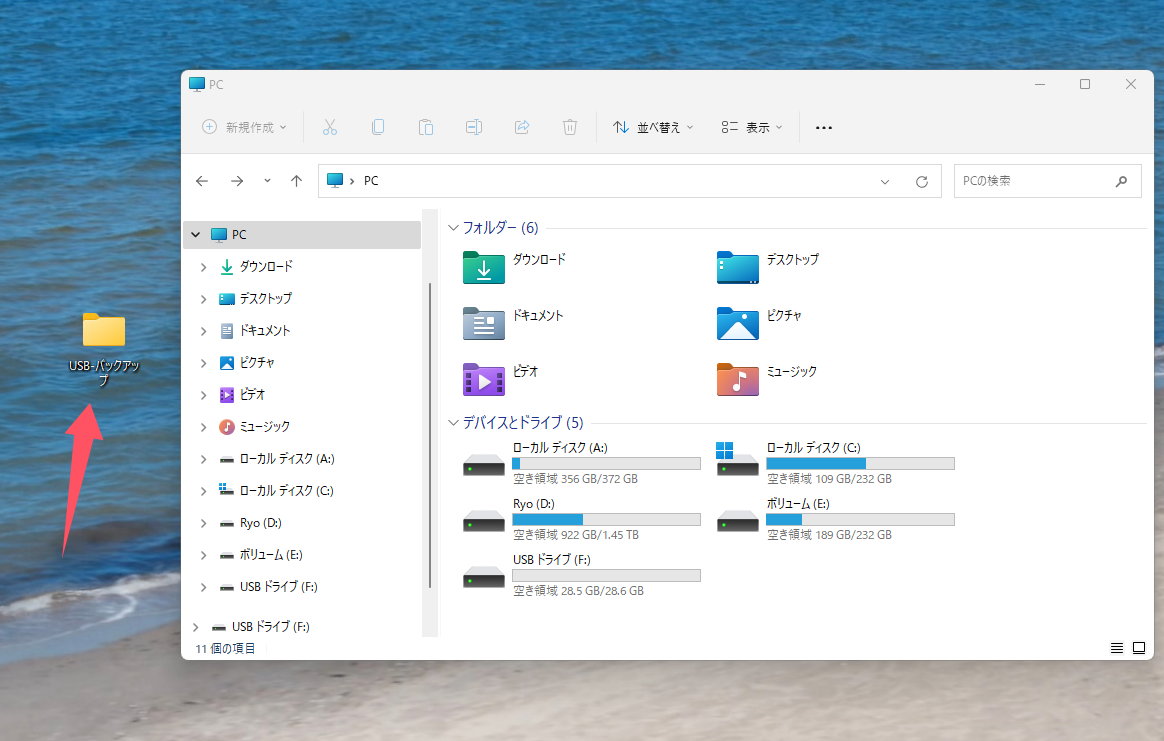The image size is (1164, 741).
Task: Open the USB-バックアップ folder on the desktop
Action: point(103,330)
